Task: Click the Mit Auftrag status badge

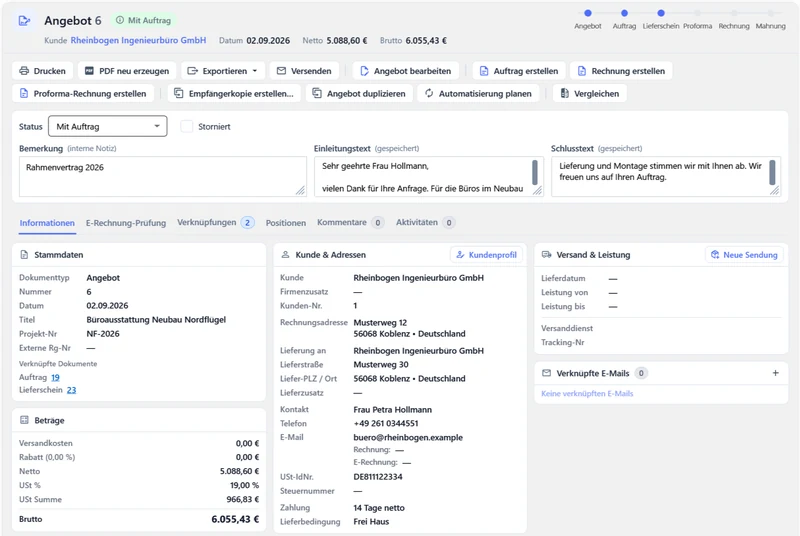Action: click(x=143, y=20)
